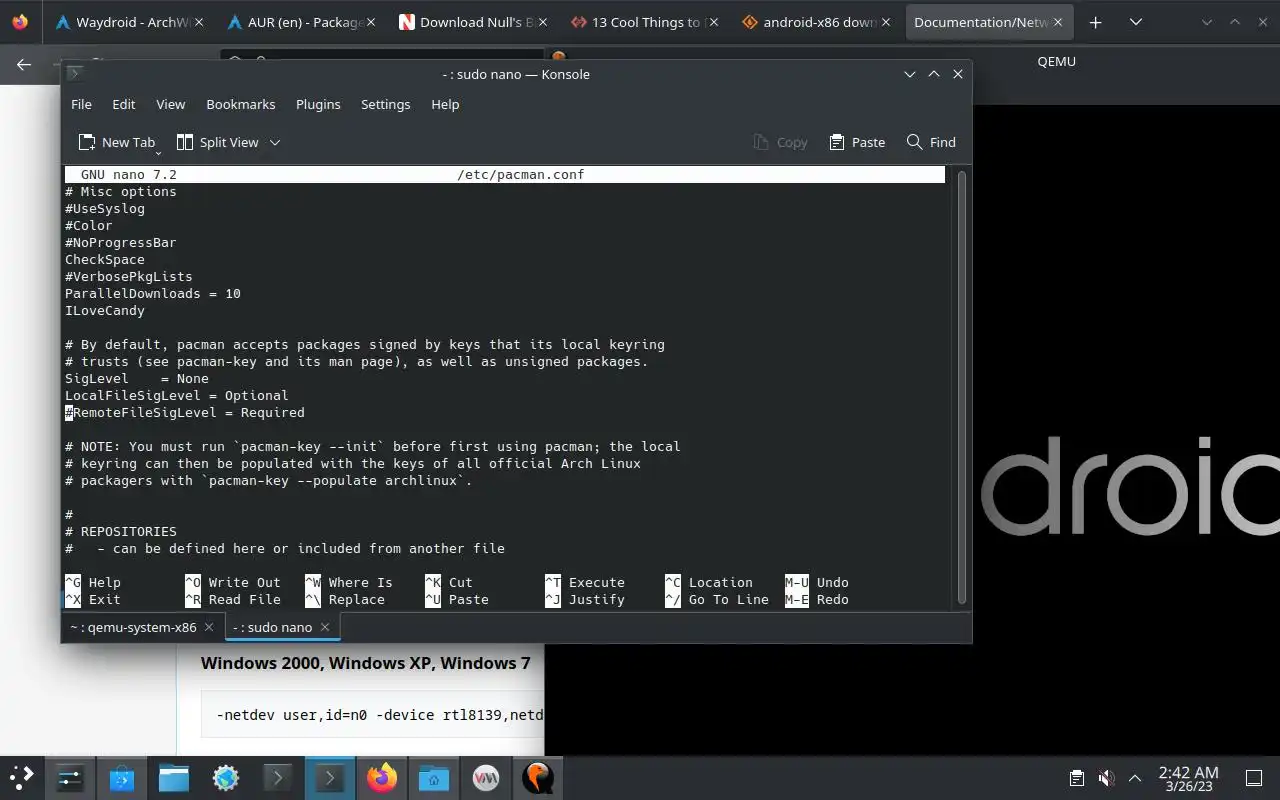Open the Settings menu

(x=385, y=104)
